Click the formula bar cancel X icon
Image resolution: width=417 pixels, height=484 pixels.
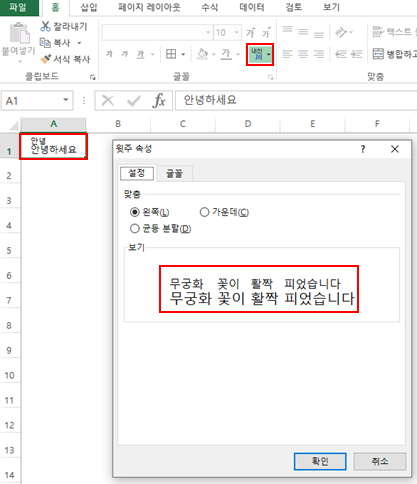108,100
